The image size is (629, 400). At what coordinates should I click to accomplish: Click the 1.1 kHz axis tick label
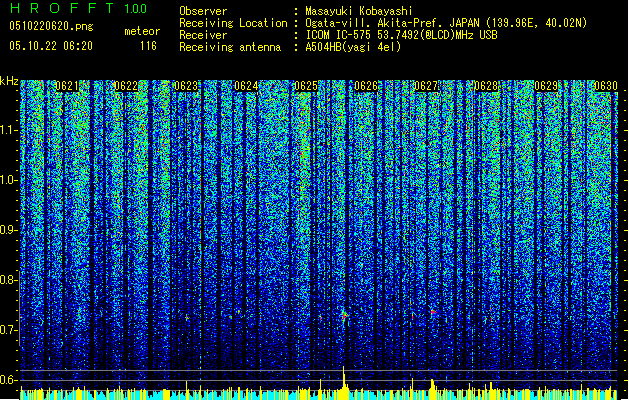[9, 130]
